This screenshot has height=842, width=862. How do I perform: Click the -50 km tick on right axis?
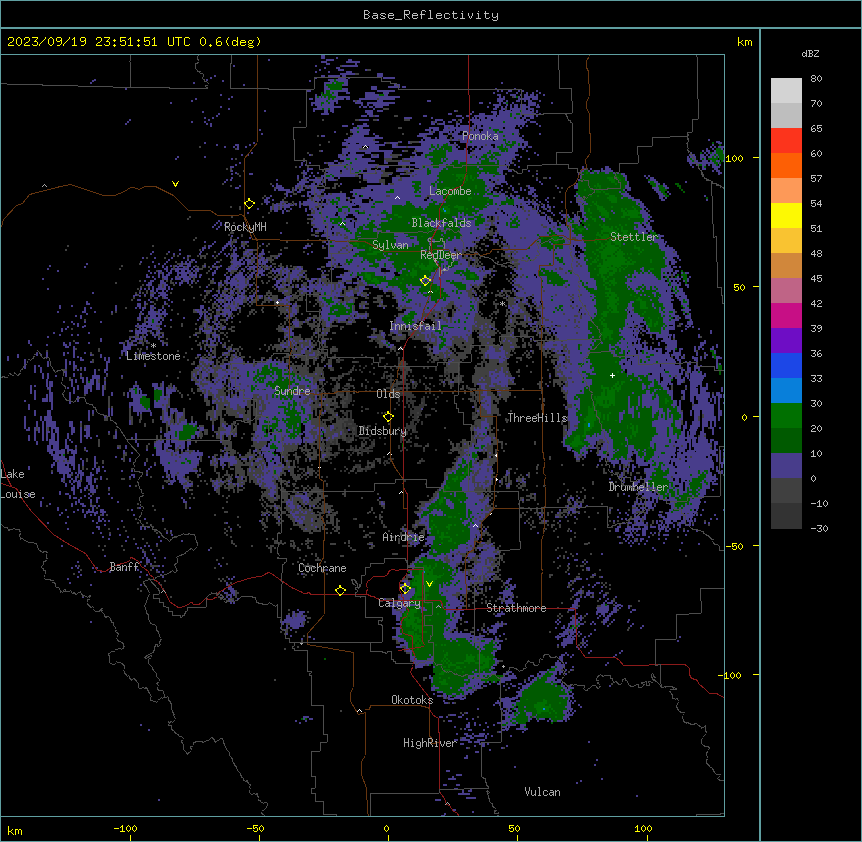734,546
